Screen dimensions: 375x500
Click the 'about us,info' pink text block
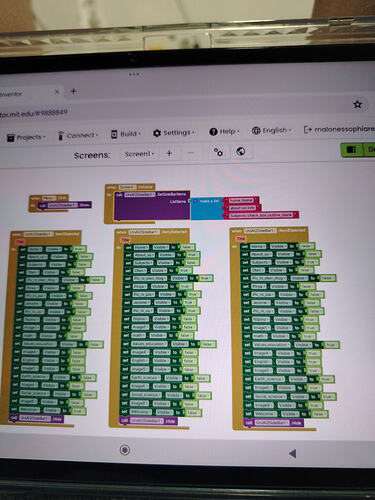(242, 208)
